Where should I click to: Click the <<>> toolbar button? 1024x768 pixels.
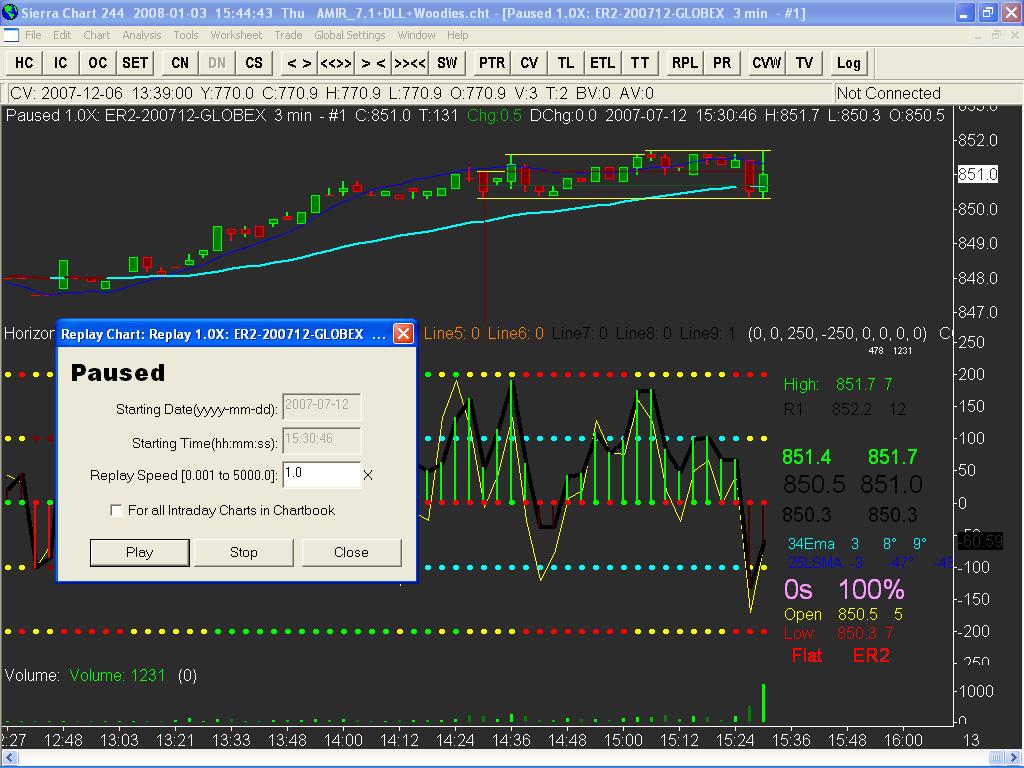(336, 63)
